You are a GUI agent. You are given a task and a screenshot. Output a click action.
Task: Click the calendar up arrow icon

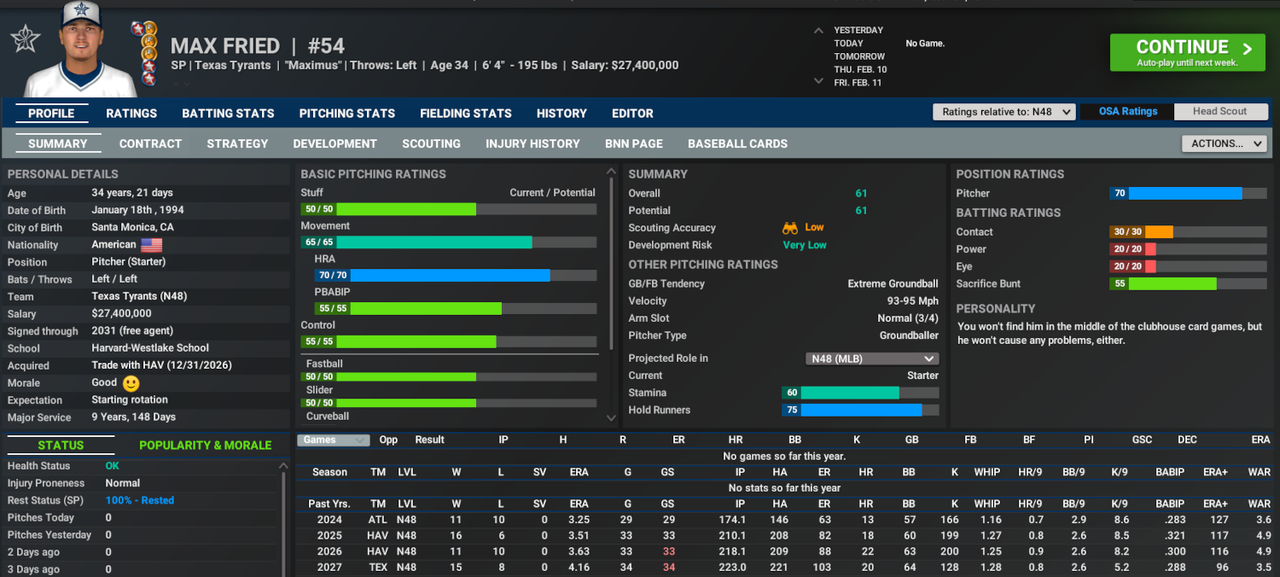(x=819, y=31)
